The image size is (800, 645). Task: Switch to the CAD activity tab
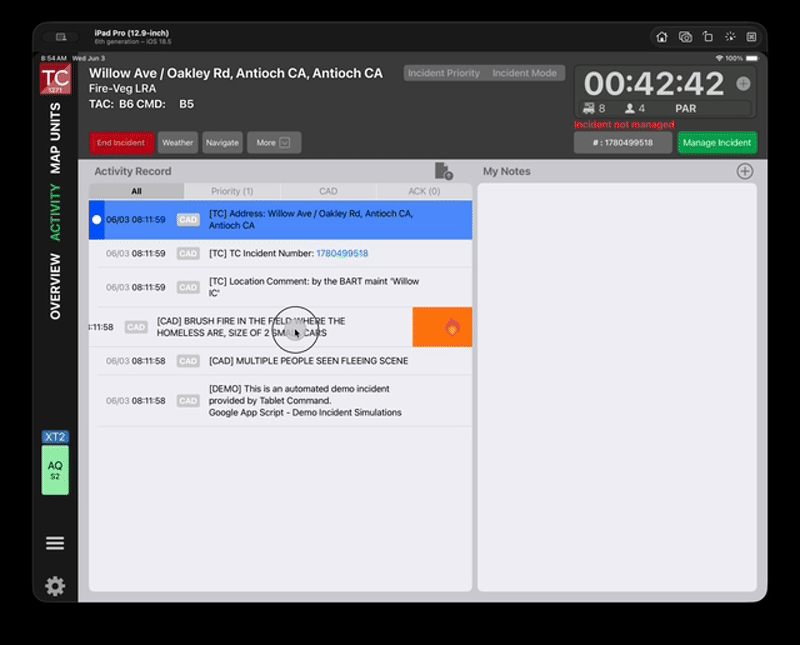pyautogui.click(x=328, y=191)
